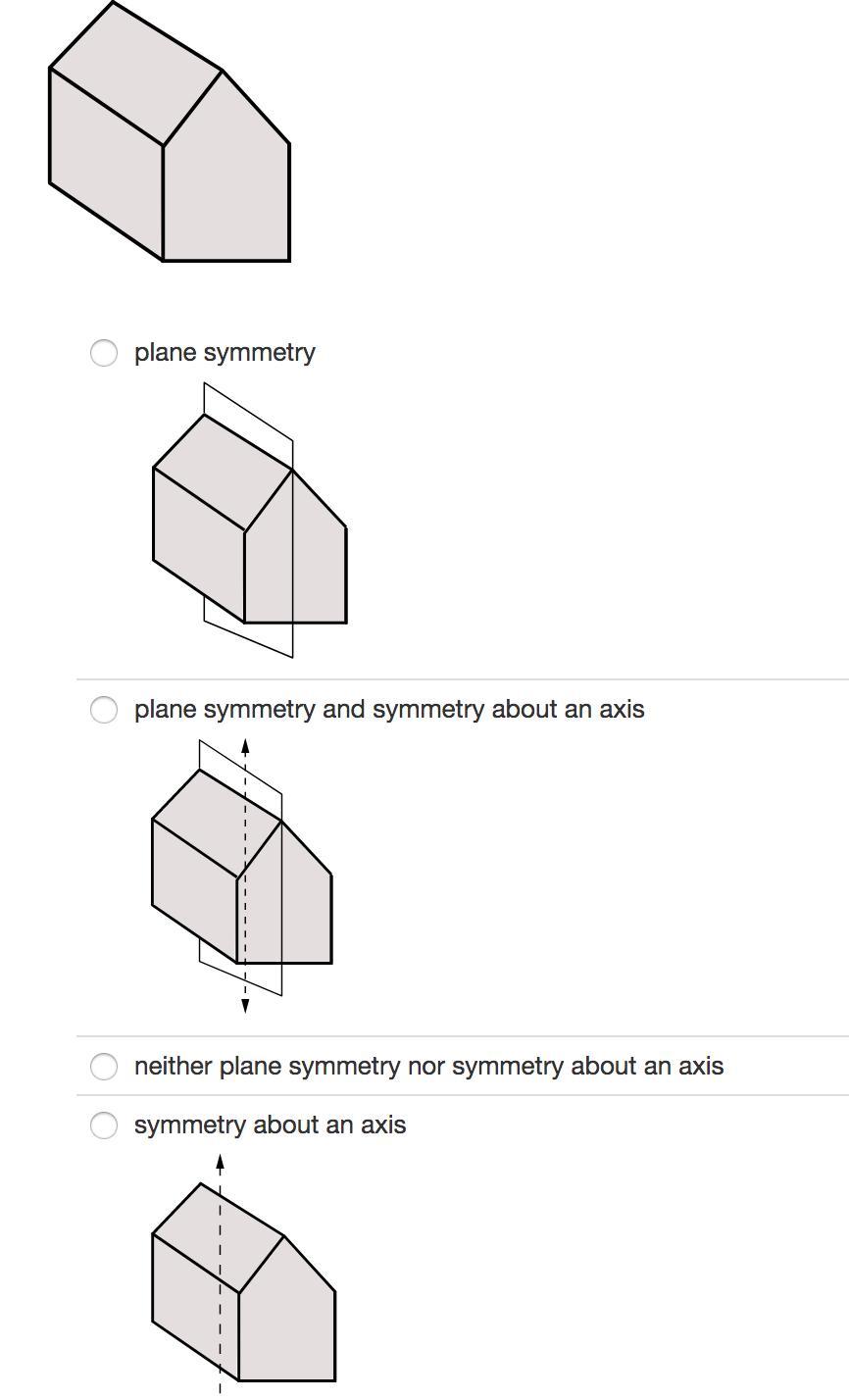Choose the "plane symmetry and symmetry about an axis" radio option

[104, 710]
